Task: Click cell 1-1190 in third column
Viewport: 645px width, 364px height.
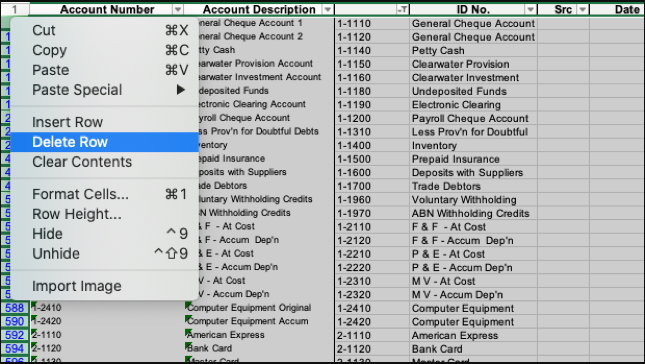Action: click(x=372, y=105)
